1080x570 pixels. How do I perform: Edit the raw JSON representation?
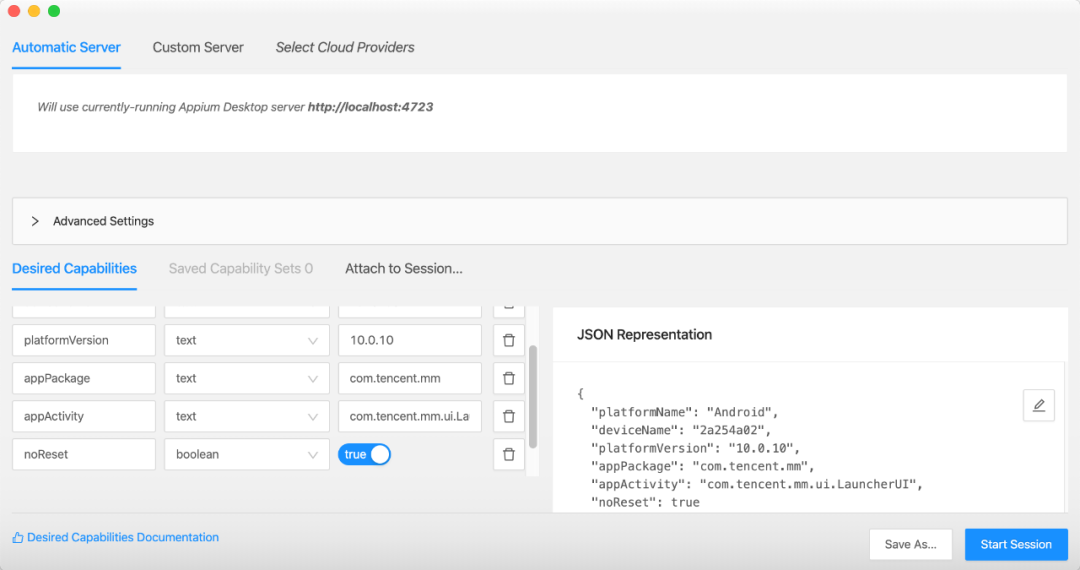click(x=1039, y=405)
